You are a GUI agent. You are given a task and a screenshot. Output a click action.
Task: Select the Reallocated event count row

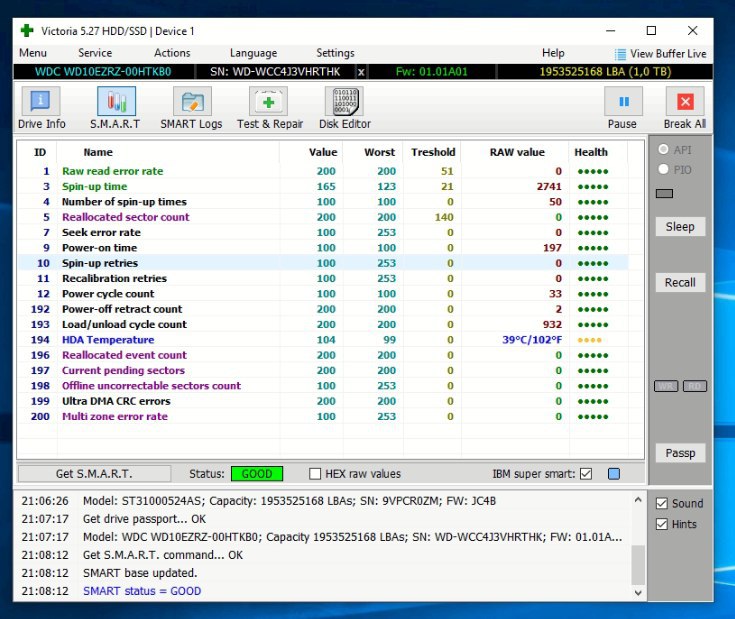tap(323, 355)
